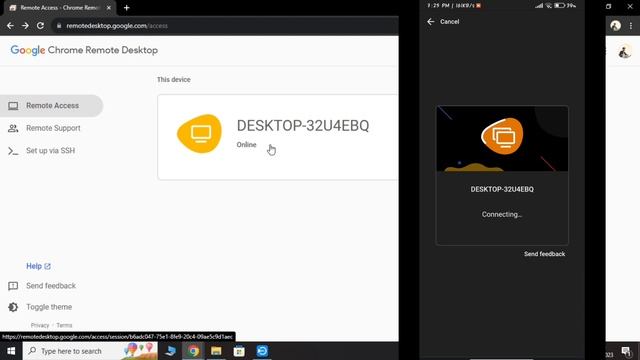Click the Google Chrome Remote Desktop logo
The height and width of the screenshot is (360, 640).
click(x=84, y=50)
